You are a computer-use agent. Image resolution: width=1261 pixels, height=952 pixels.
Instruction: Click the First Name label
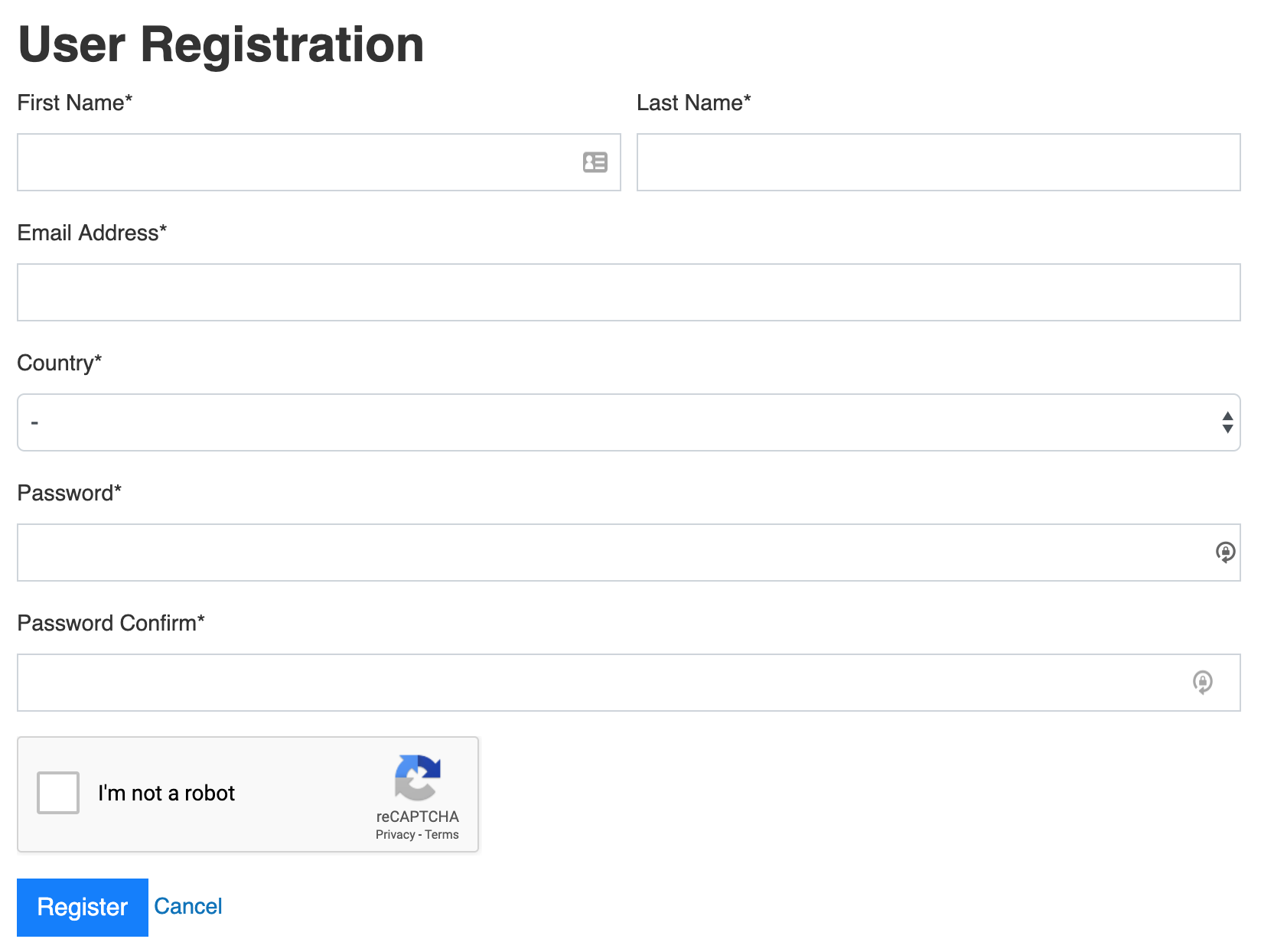(x=75, y=103)
